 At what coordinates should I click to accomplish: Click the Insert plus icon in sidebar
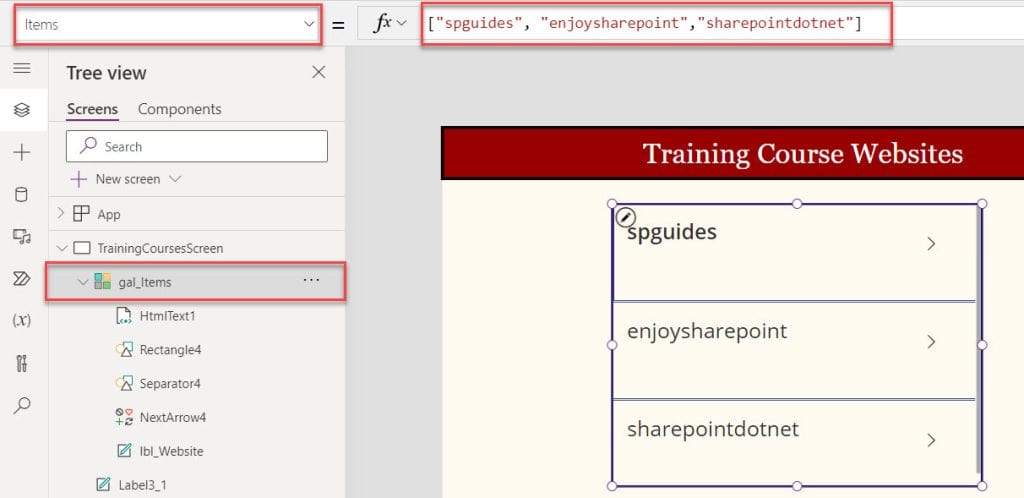coord(22,153)
